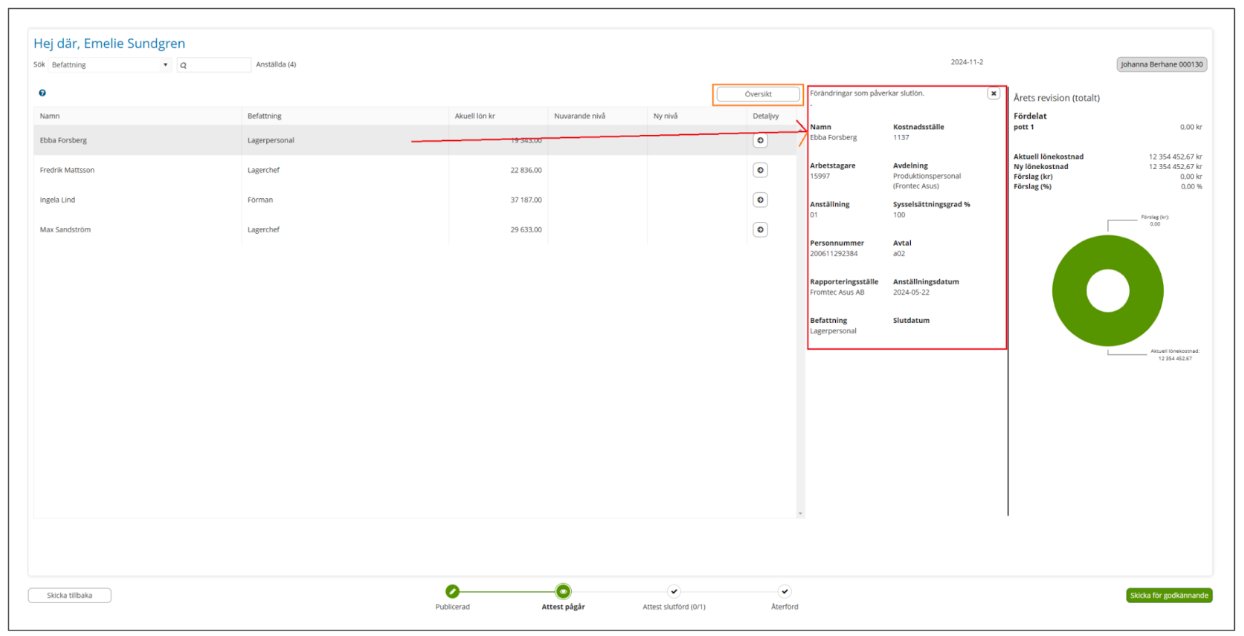
Task: Click the Anställda (4) count label
Action: click(276, 65)
